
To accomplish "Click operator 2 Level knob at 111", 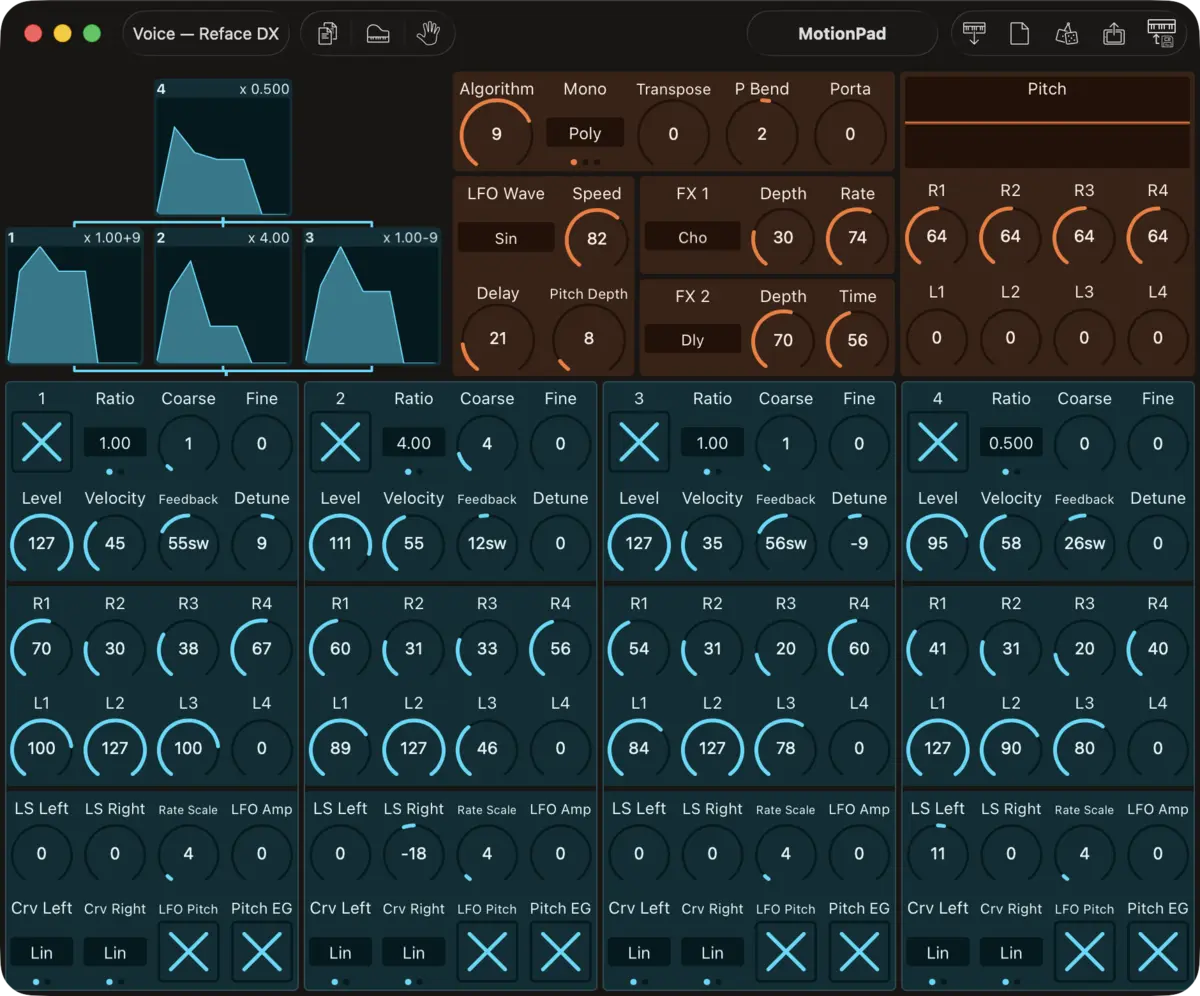I will [340, 544].
